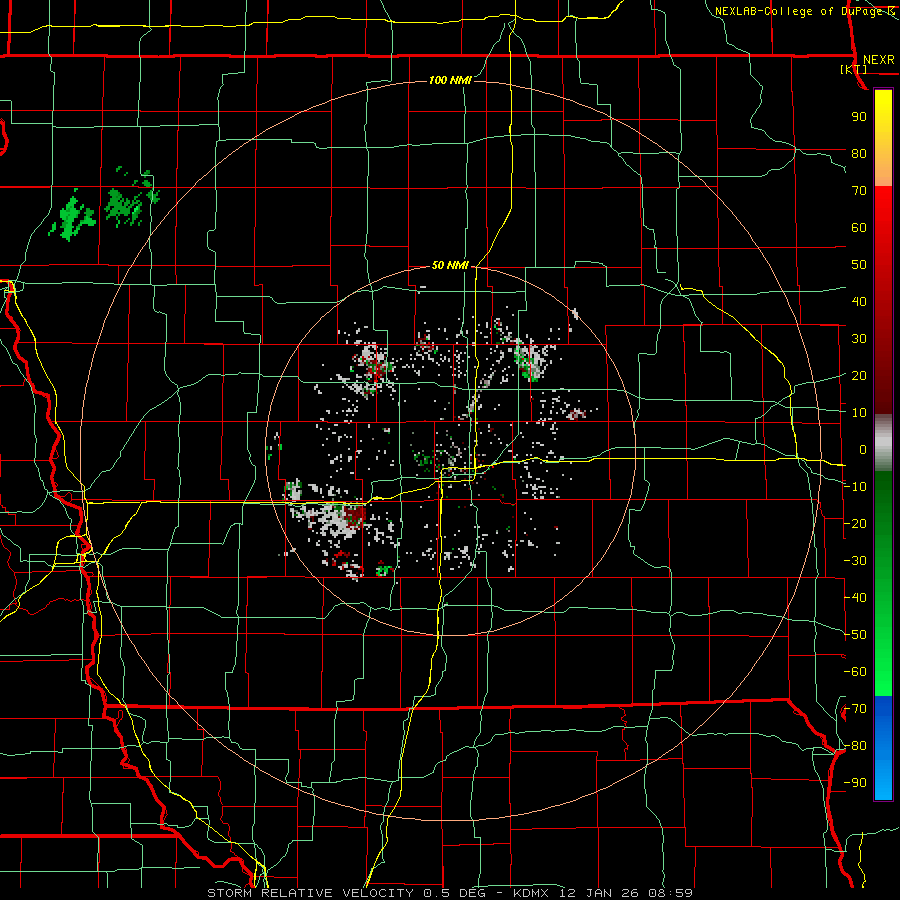Screen dimensions: 900x900
Task: Click the -60 value on the velocity scale
Action: tap(855, 672)
